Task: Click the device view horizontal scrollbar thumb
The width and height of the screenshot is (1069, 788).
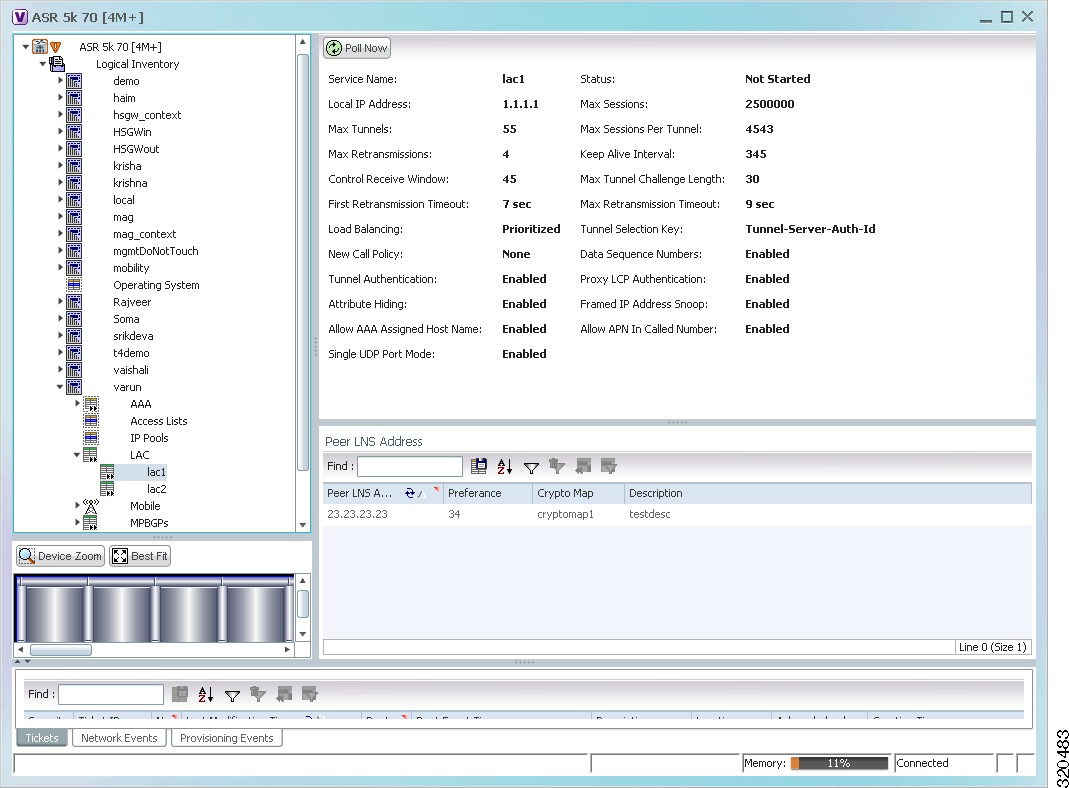Action: pyautogui.click(x=61, y=650)
